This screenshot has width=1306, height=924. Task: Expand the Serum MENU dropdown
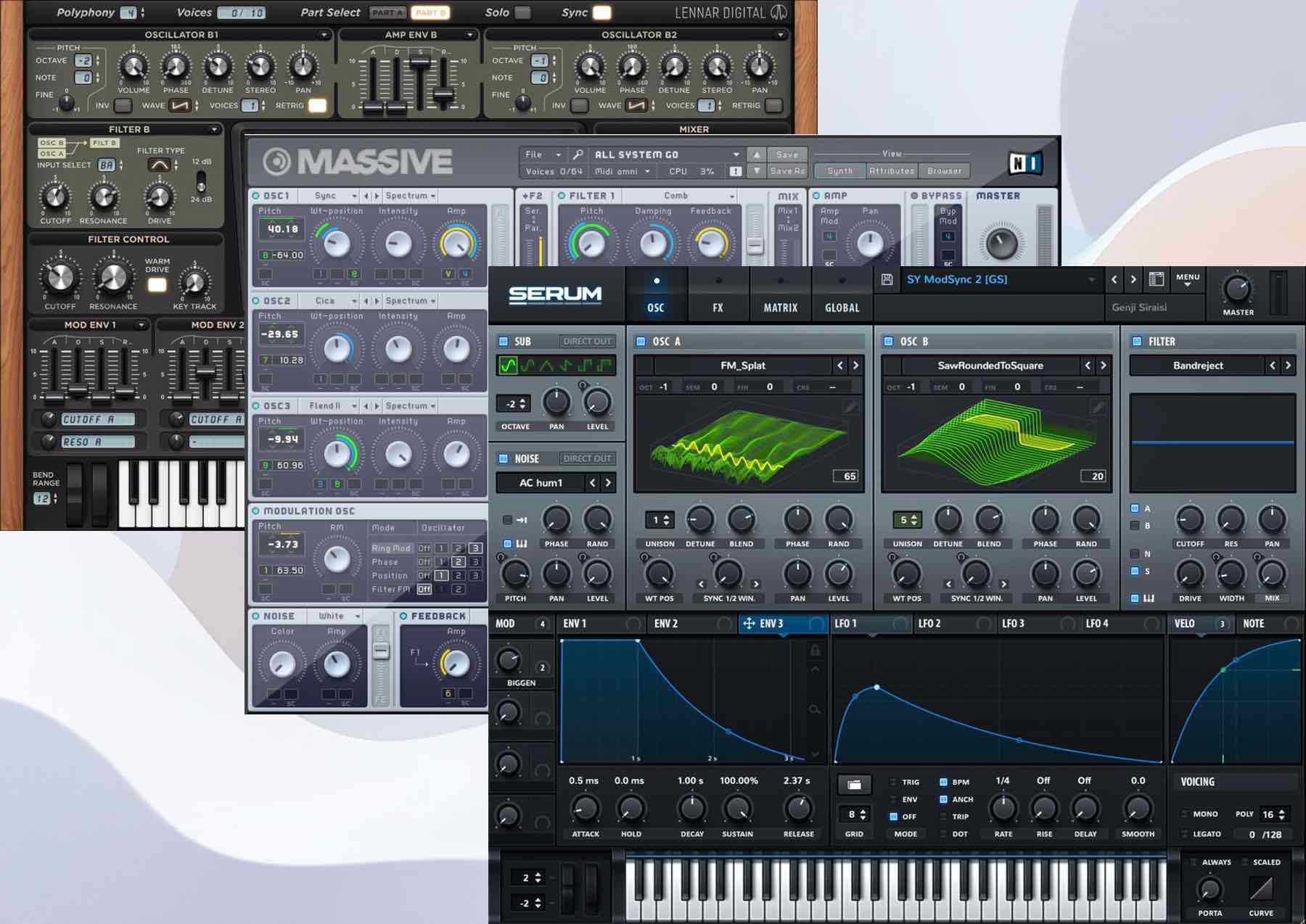click(x=1188, y=280)
